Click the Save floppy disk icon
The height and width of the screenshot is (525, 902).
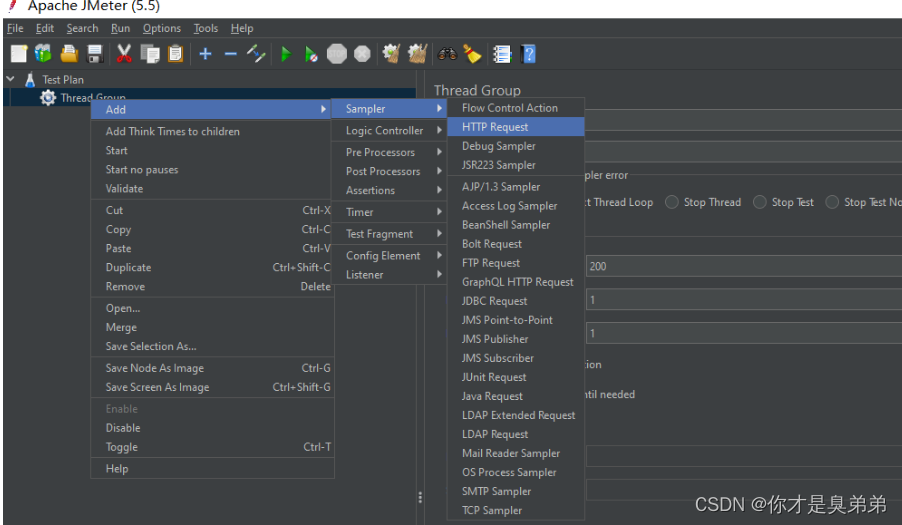(x=95, y=53)
